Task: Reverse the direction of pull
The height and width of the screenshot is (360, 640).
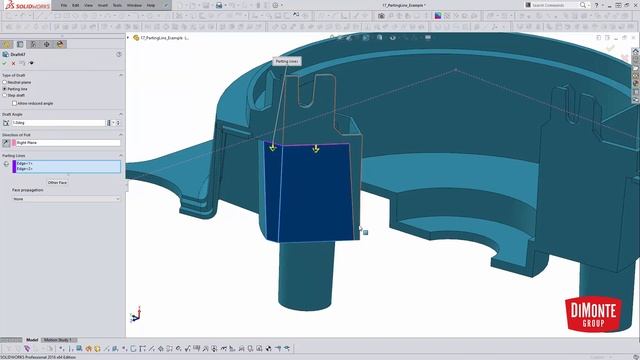Action: [6, 142]
